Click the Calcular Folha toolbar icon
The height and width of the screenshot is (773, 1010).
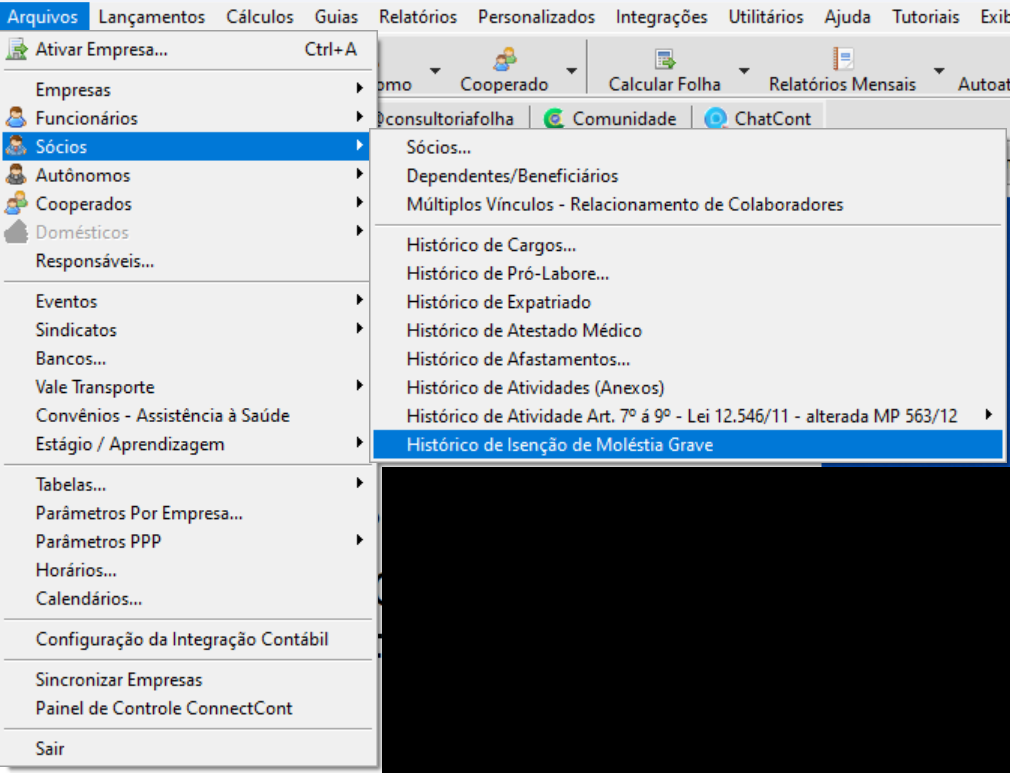[665, 59]
